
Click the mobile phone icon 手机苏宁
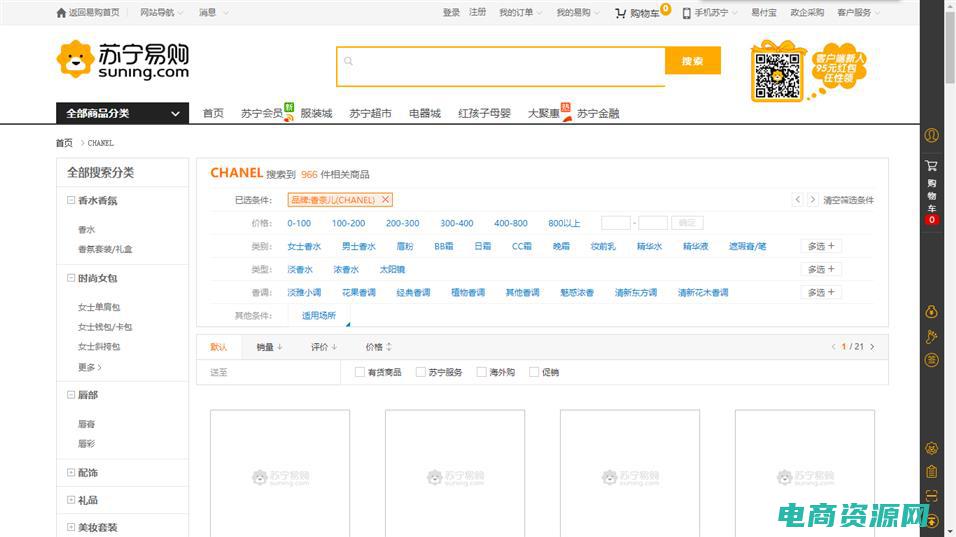[687, 13]
